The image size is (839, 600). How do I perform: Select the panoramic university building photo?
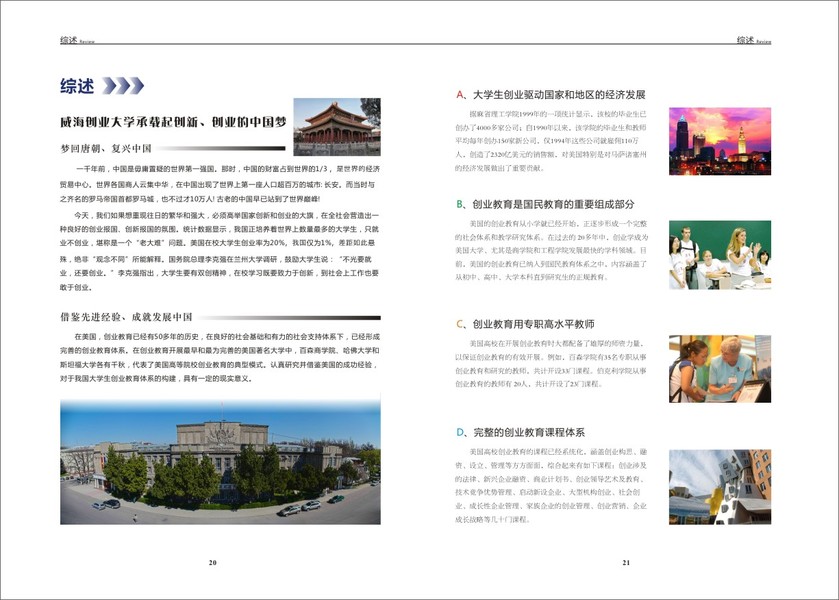[220, 461]
